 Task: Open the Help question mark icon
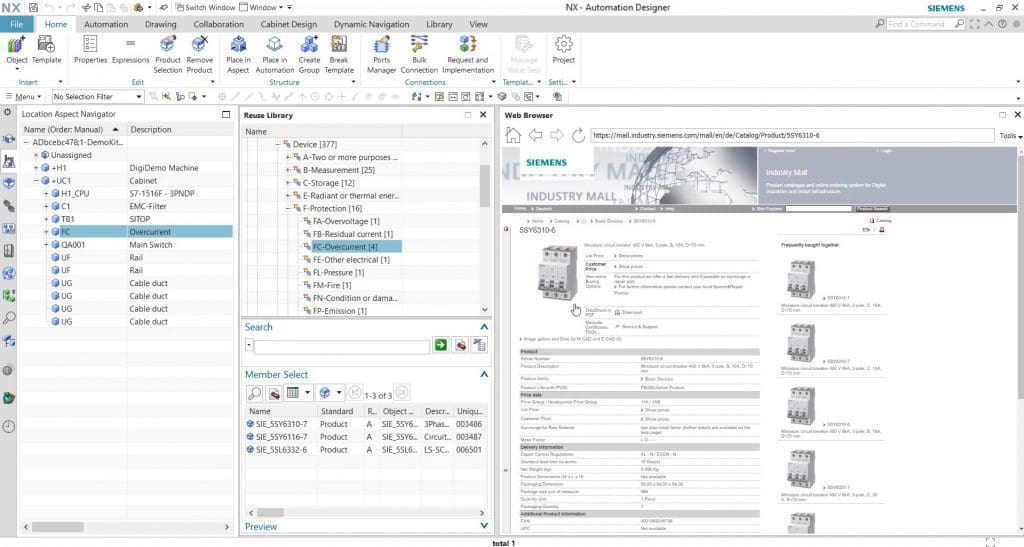click(1002, 23)
